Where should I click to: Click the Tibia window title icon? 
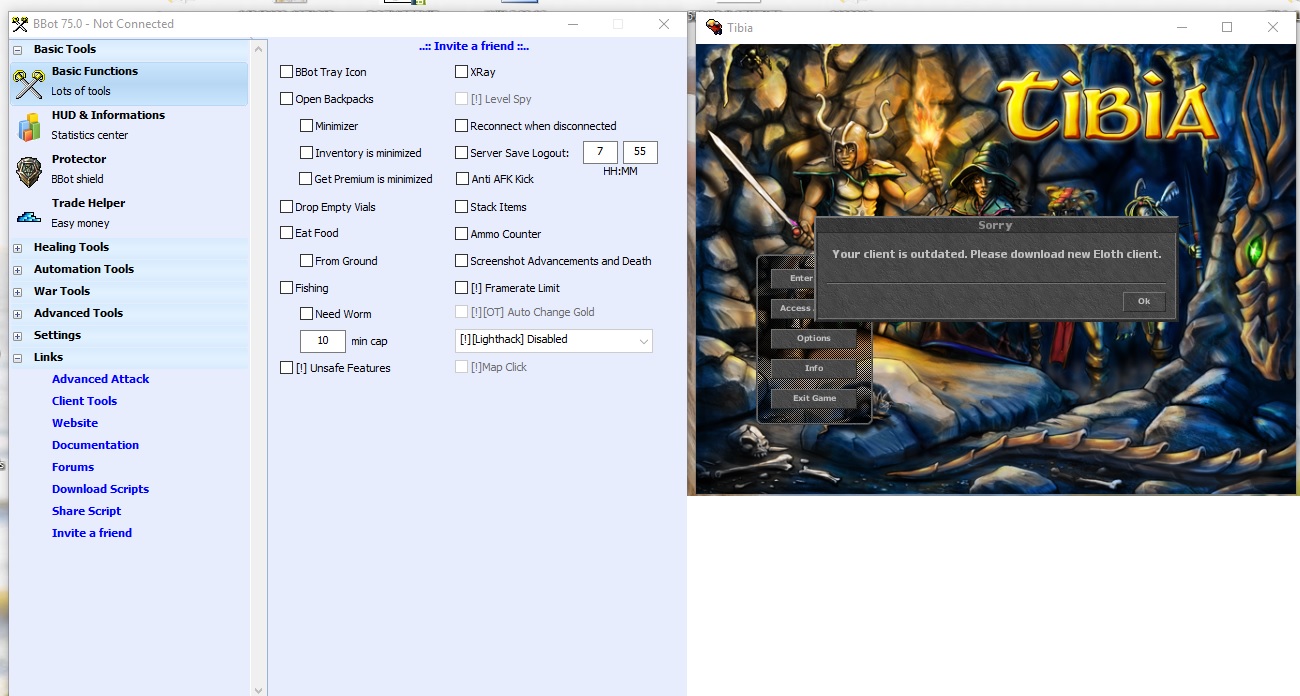tap(714, 27)
